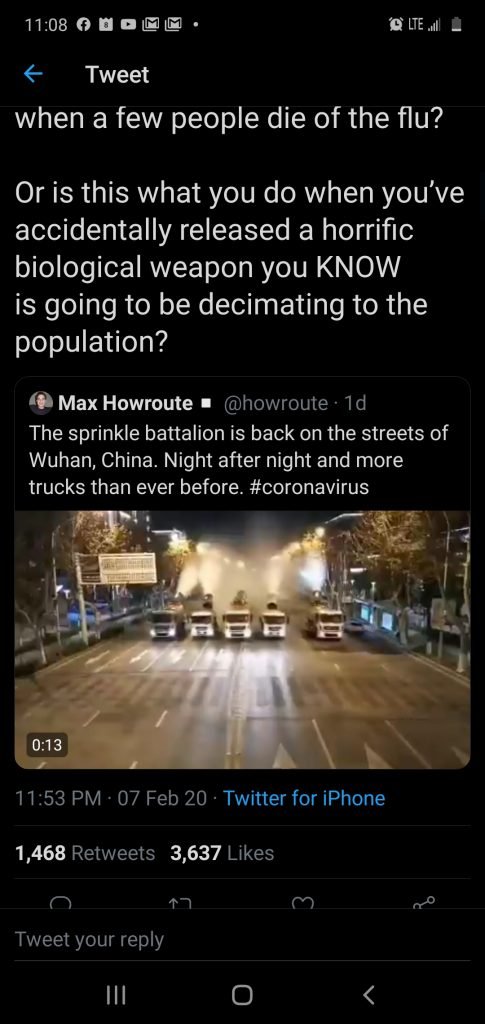Tap the retweet arrows icon
Screen dimensions: 485x1024
[x=181, y=903]
